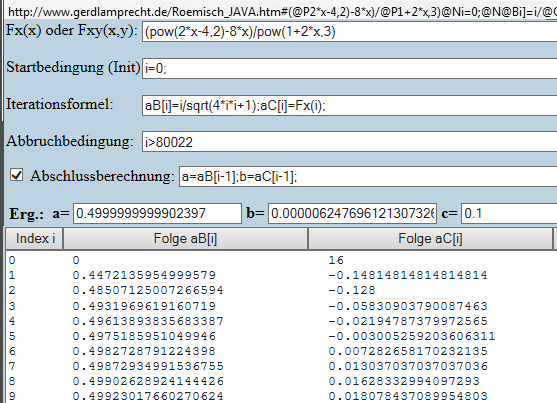
Task: Select value 0.4975185951049946 in Folge aB
Action: pyautogui.click(x=144, y=336)
